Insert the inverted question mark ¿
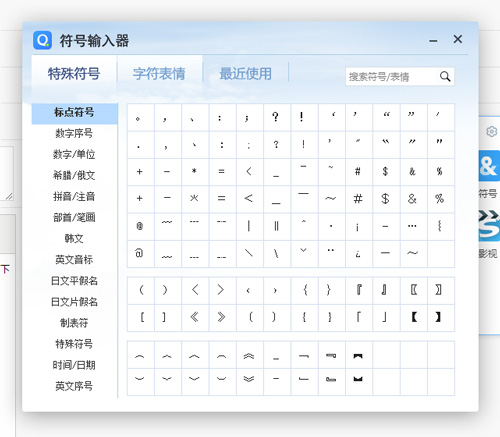 click(x=358, y=253)
